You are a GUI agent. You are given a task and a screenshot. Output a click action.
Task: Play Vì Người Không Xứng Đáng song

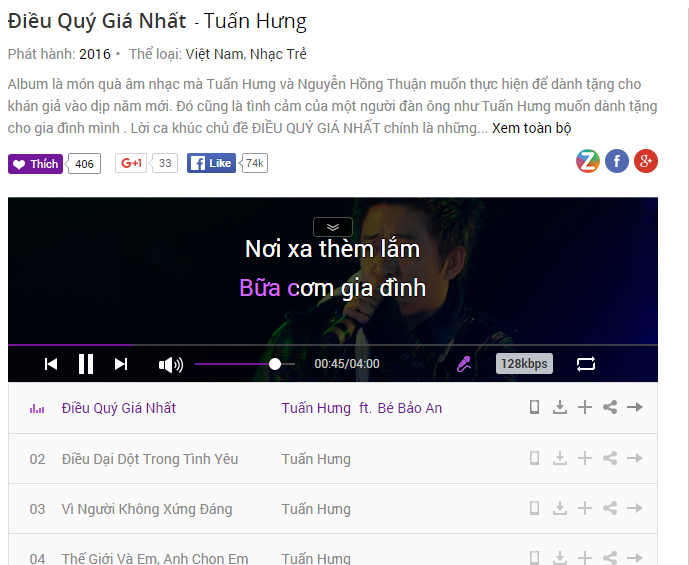click(x=147, y=509)
